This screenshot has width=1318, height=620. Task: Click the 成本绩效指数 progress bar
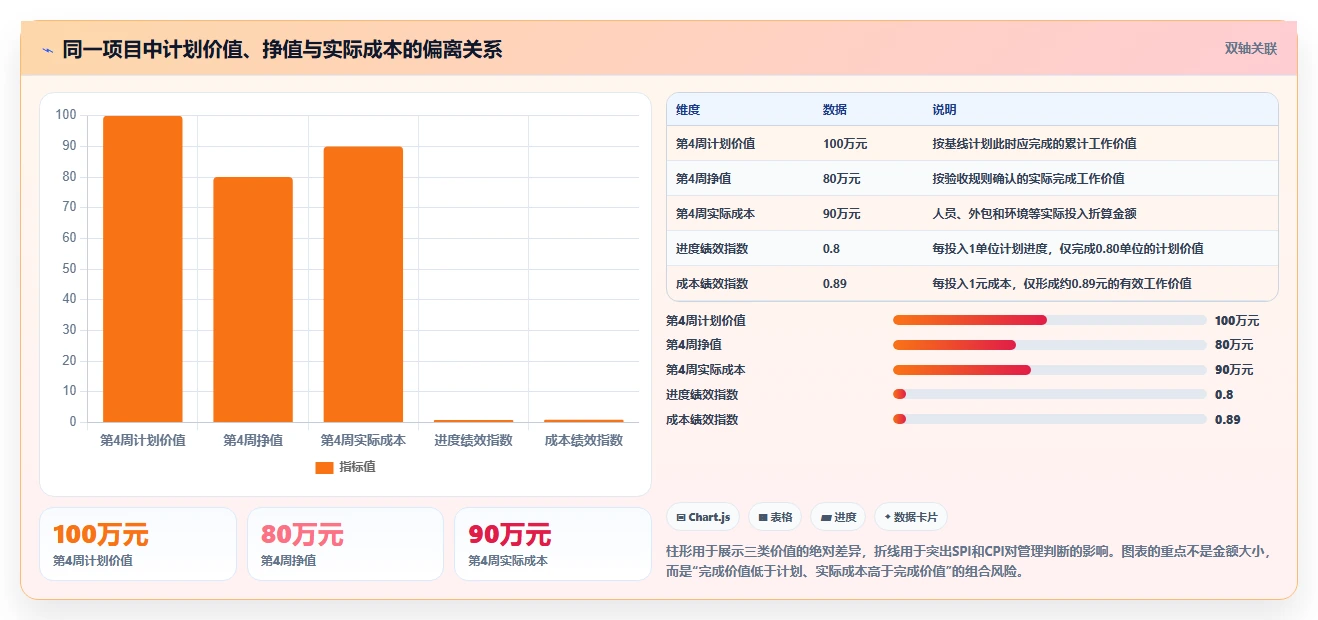tap(1049, 419)
